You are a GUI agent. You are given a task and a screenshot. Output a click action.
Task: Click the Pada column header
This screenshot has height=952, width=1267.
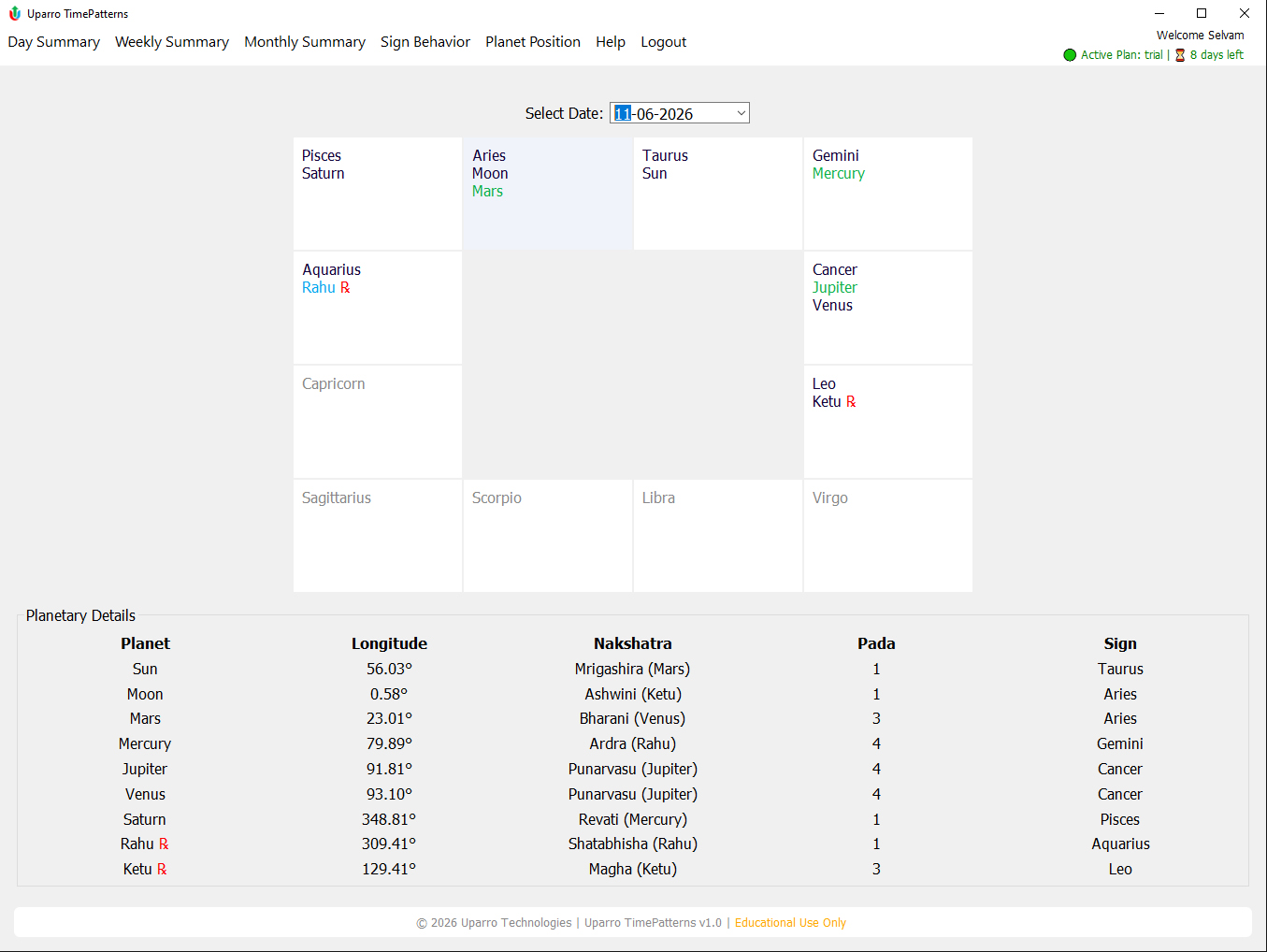coord(876,643)
